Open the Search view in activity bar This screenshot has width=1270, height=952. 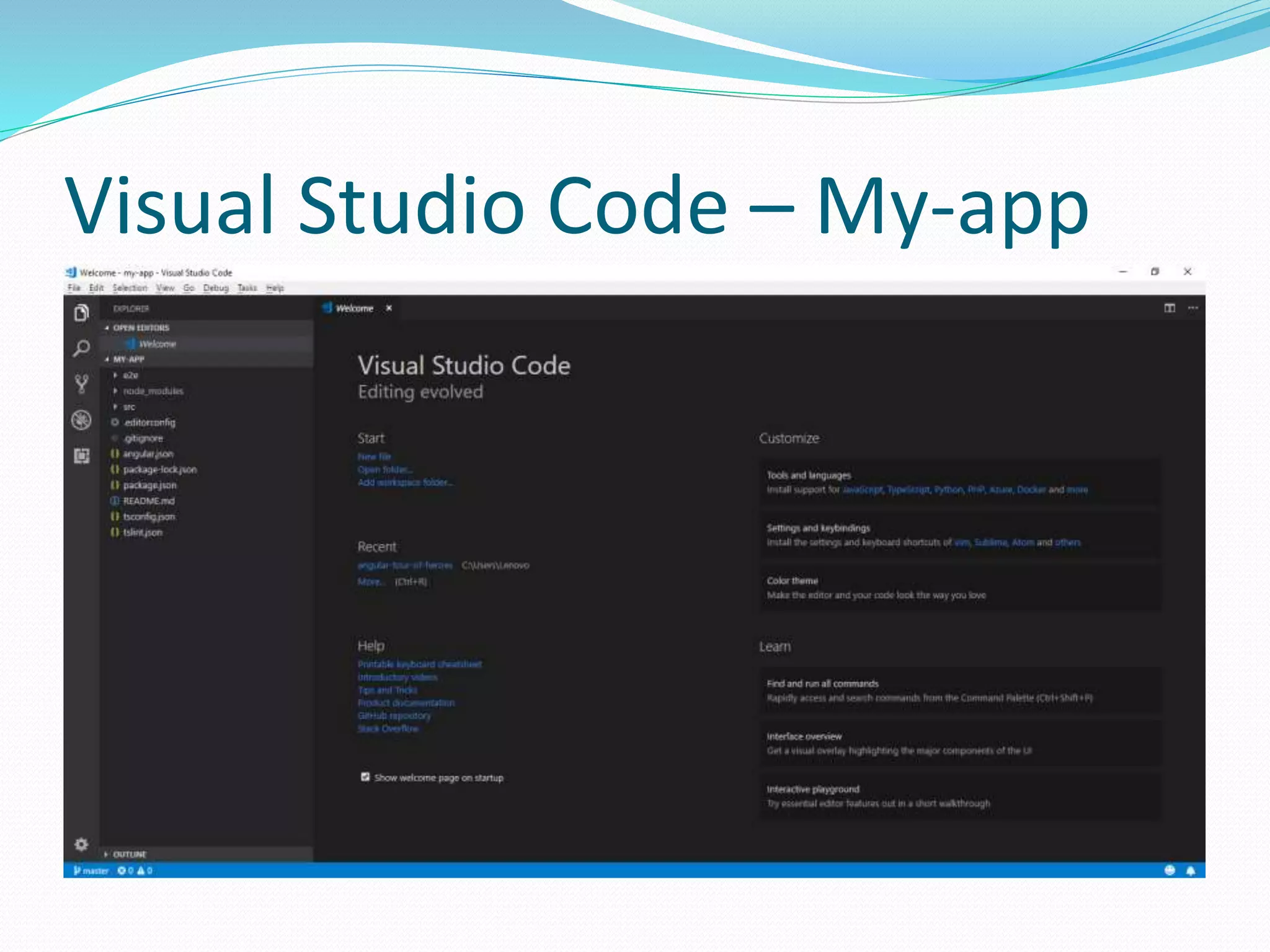click(81, 348)
